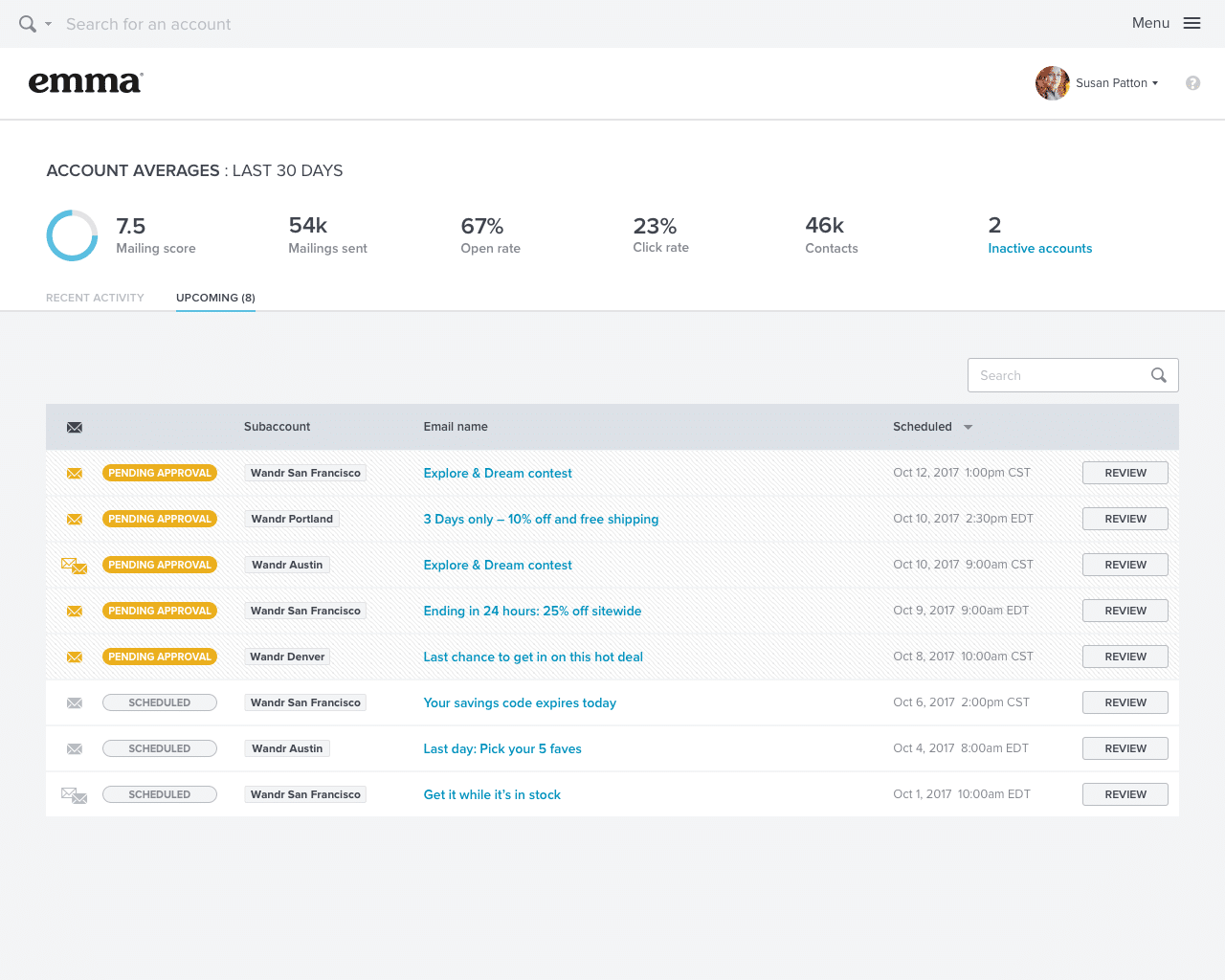Click the gray envelope icon on Last day row
This screenshot has height=980, width=1225.
(x=75, y=748)
